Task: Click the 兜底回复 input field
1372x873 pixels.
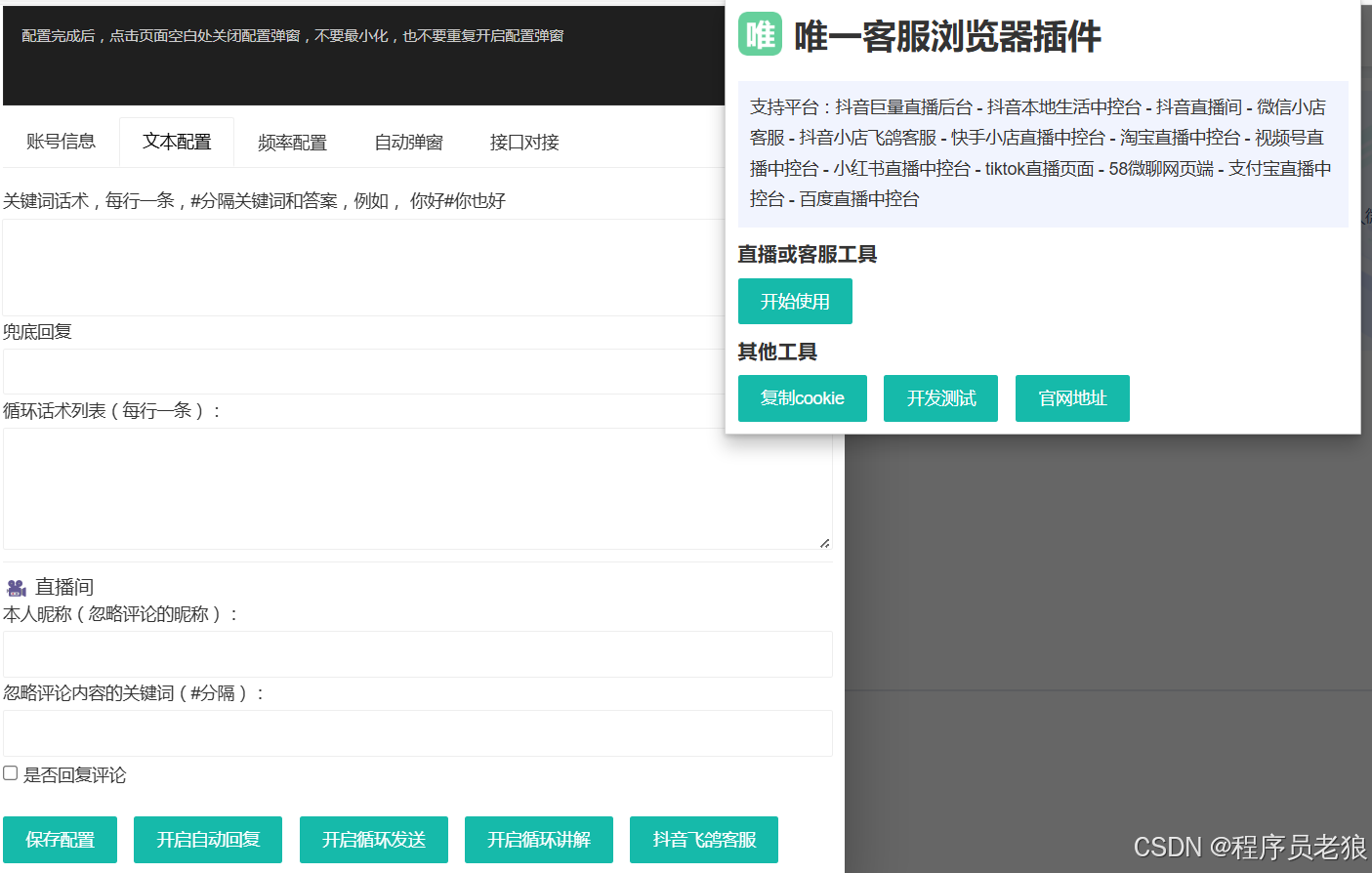Action: point(363,371)
